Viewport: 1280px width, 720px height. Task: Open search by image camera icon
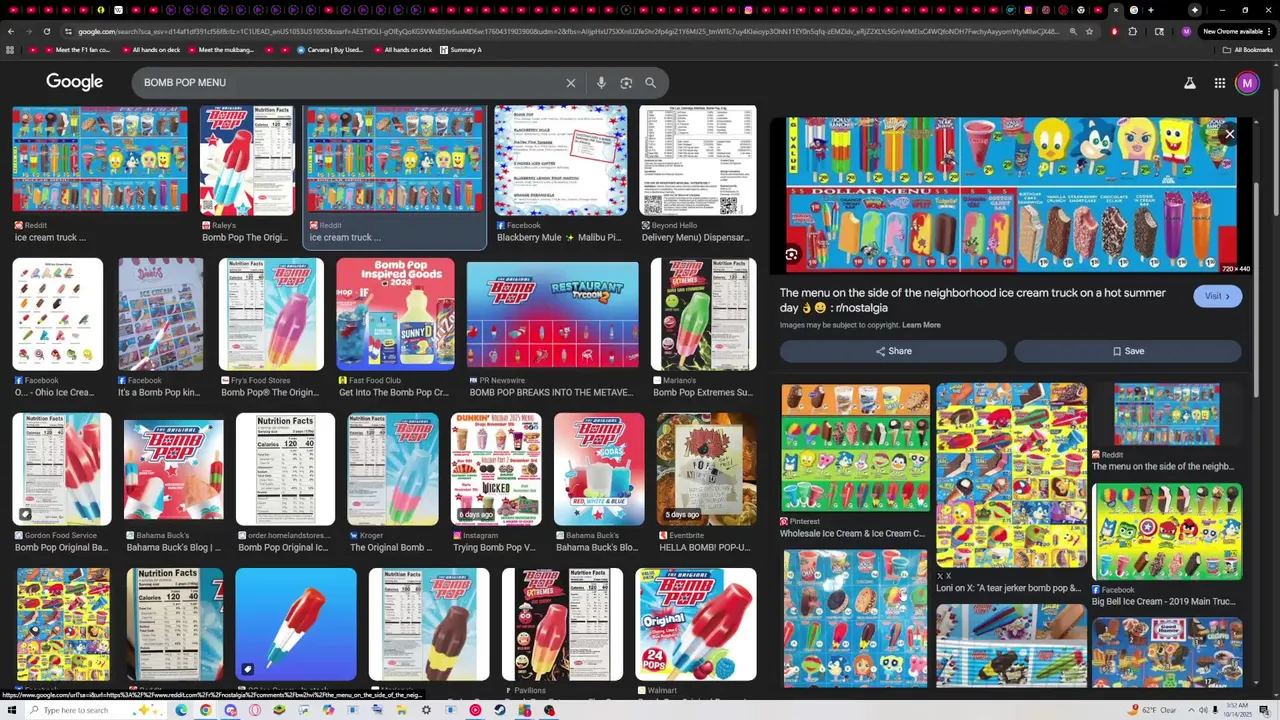tap(626, 83)
